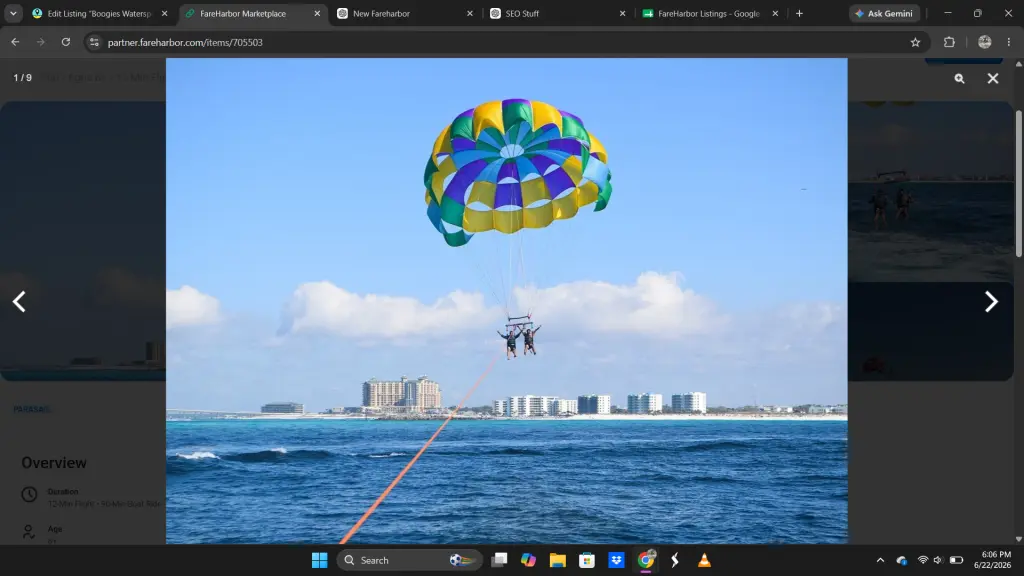This screenshot has height=576, width=1024.
Task: Click the page vertical scrollbar
Action: pyautogui.click(x=1018, y=184)
